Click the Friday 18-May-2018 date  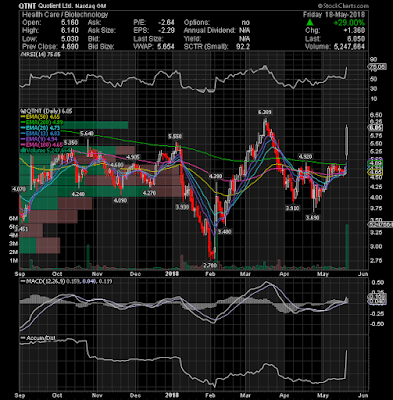click(334, 14)
